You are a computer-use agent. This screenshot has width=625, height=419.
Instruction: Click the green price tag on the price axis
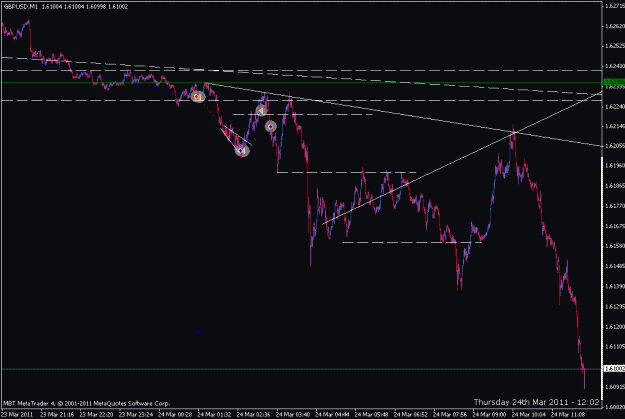(x=614, y=82)
